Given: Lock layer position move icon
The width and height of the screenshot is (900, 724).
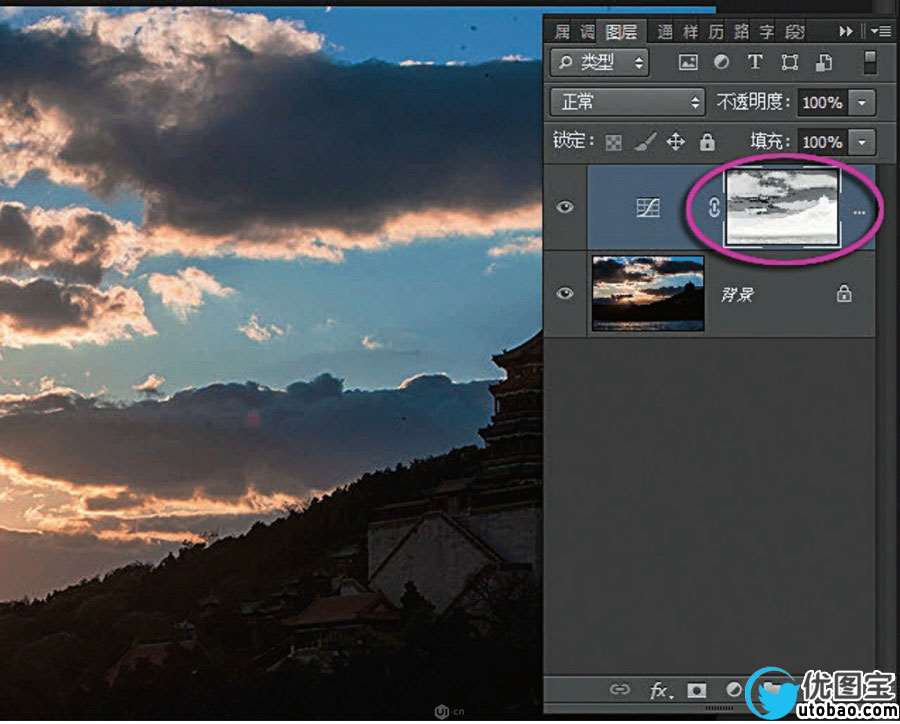Looking at the screenshot, I should tap(676, 142).
